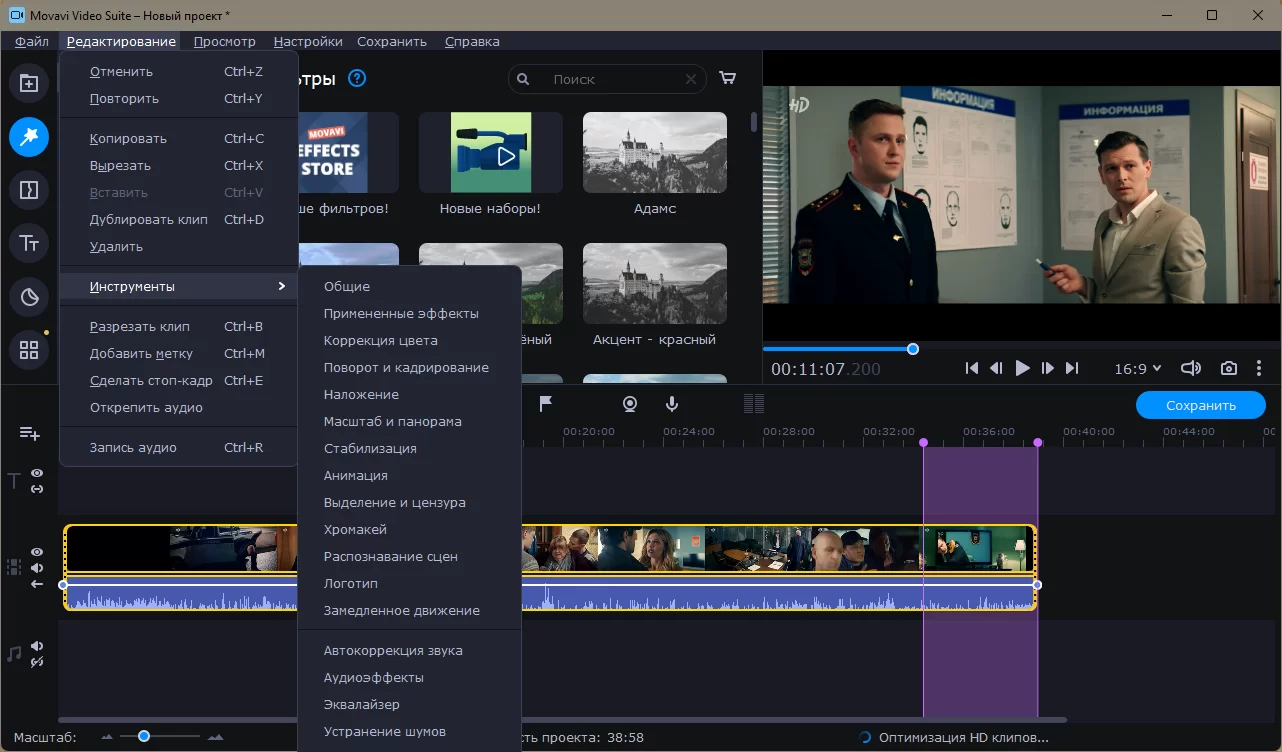1282x752 pixels.
Task: Click the audio track music note icon
Action: [x=14, y=653]
